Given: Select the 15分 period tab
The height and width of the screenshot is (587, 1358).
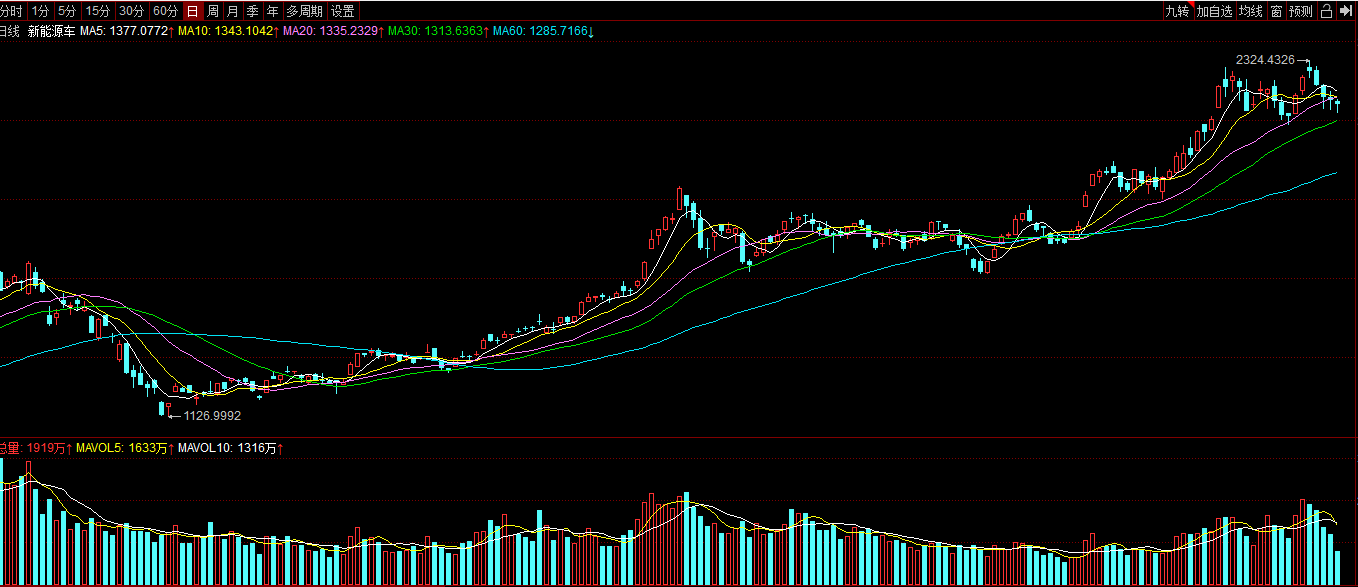Looking at the screenshot, I should [x=98, y=11].
